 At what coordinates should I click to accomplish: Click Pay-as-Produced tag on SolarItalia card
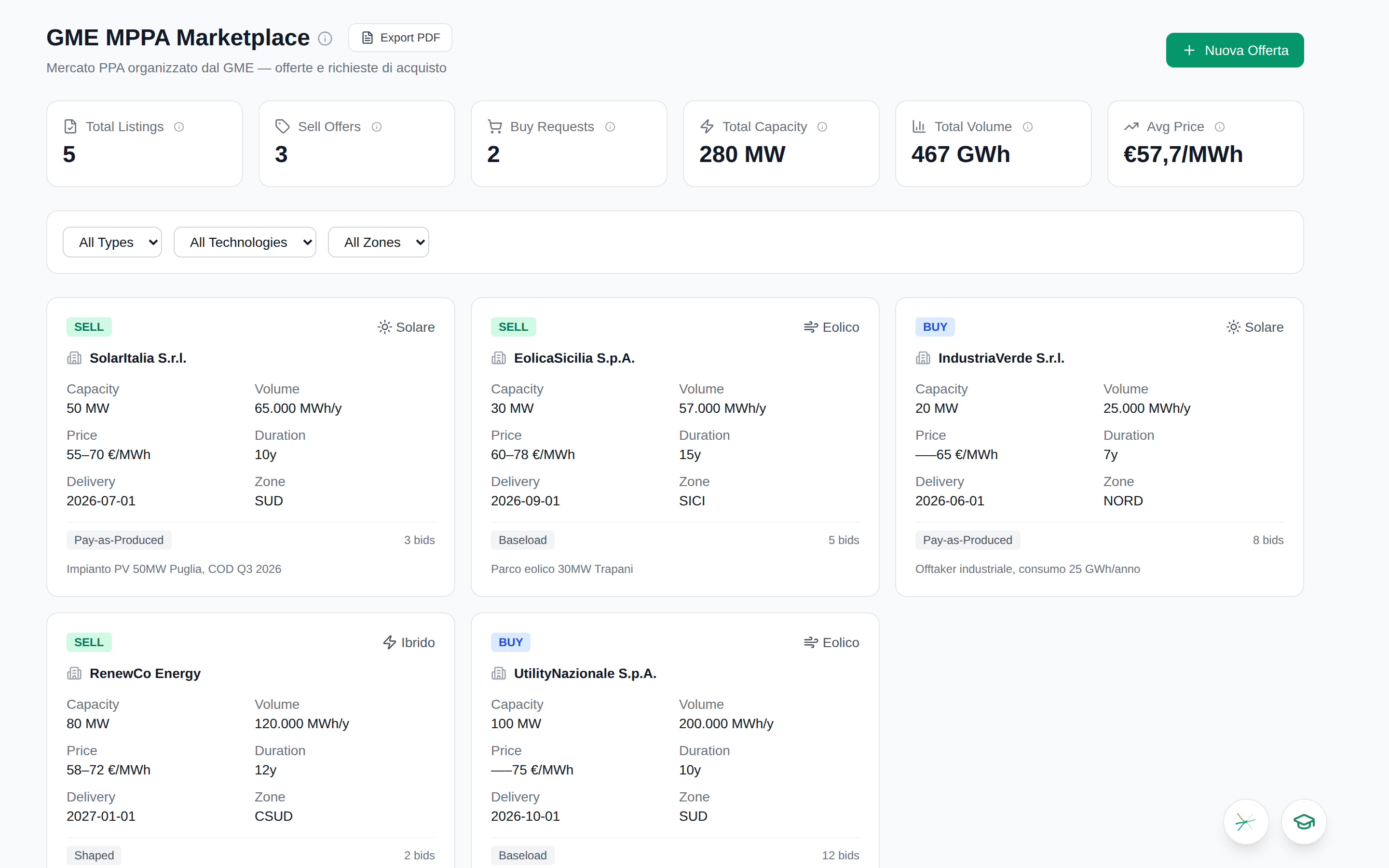[119, 540]
